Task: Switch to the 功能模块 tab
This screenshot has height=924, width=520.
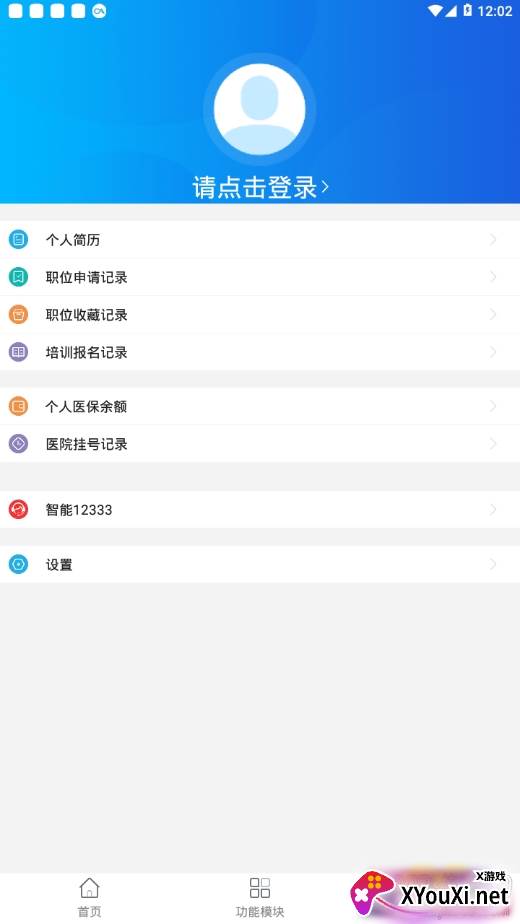Action: pyautogui.click(x=260, y=897)
